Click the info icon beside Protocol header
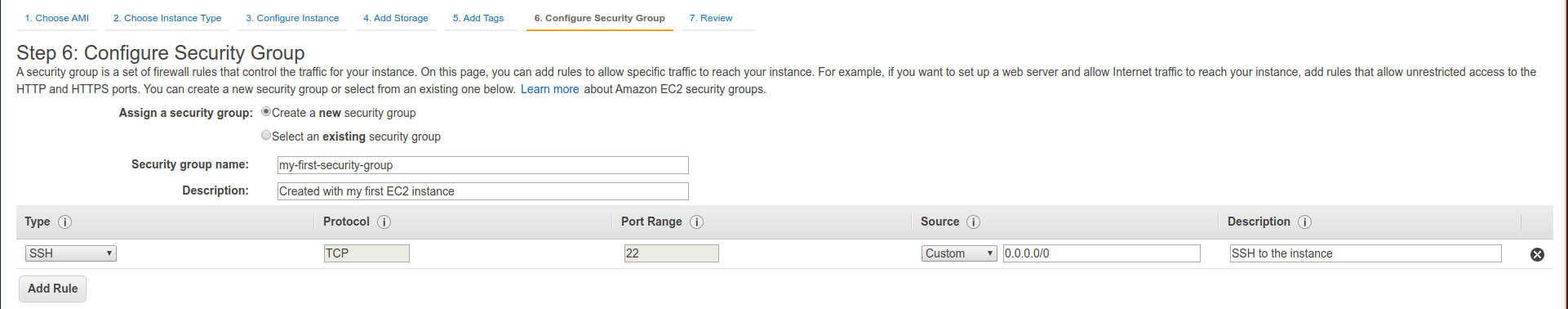Screen dimensions: 1568x309 point(384,222)
